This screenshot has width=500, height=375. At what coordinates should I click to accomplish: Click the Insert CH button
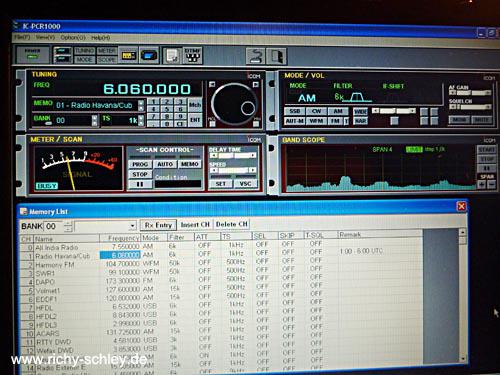(x=195, y=225)
